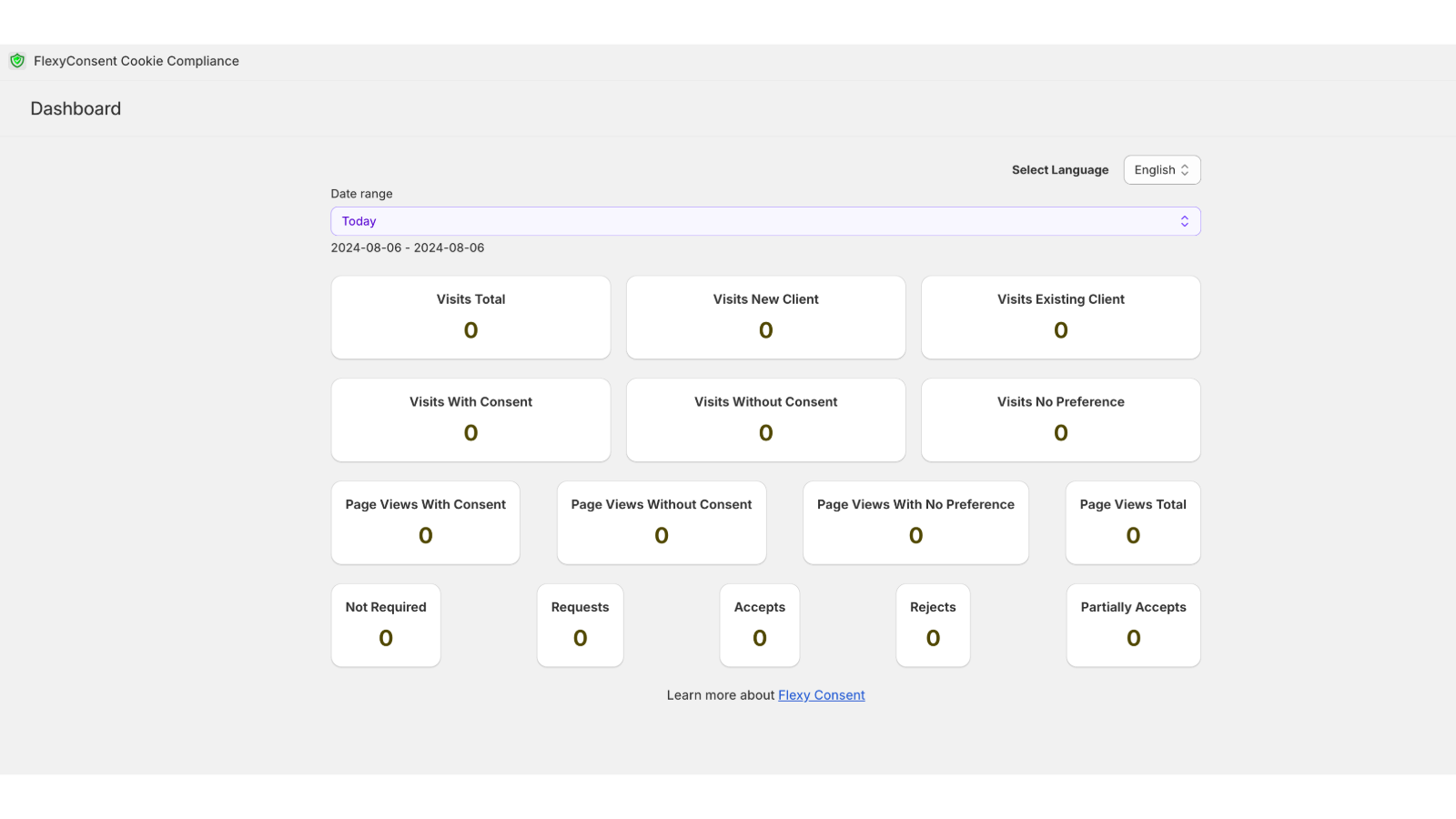Click the Visits Without Consent card
1456x819 pixels.
(765, 420)
